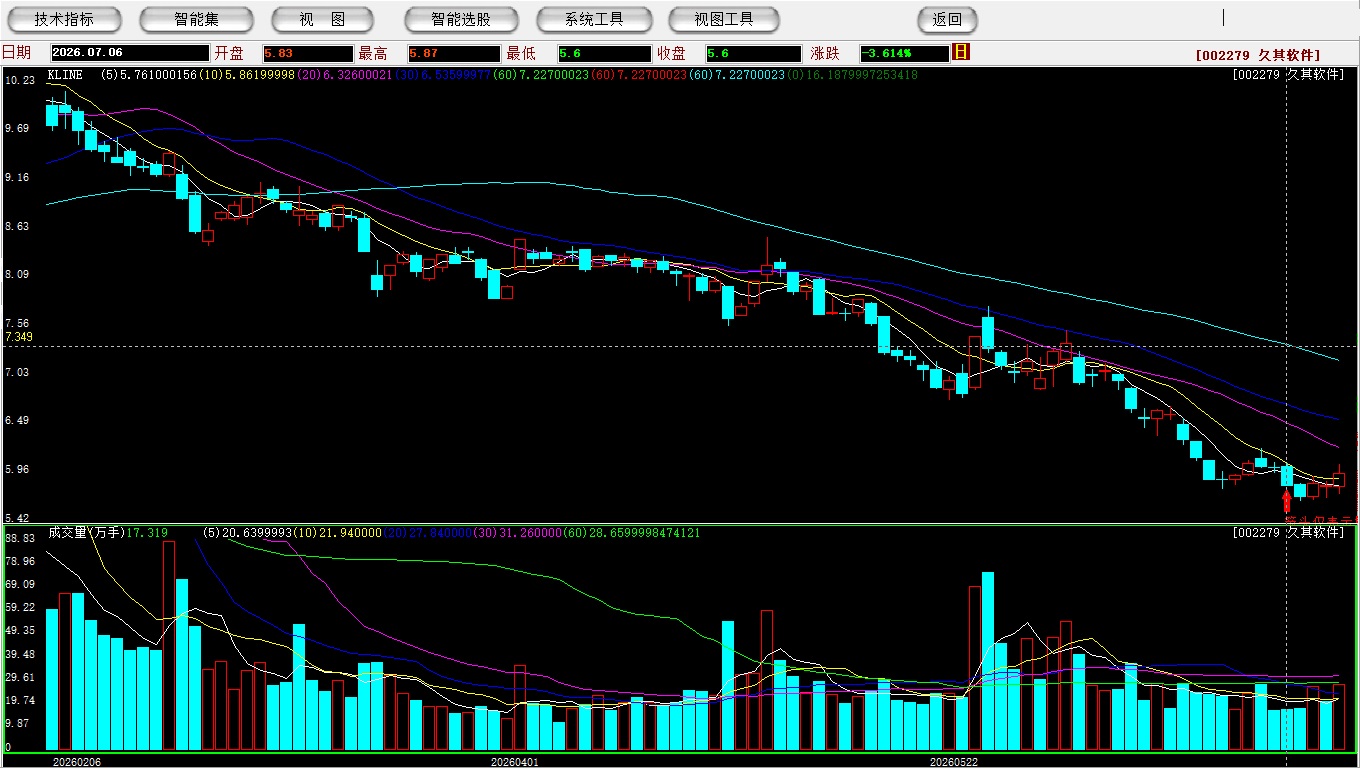
Task: Click the red arrow signal marker on K-line
Action: [1287, 501]
